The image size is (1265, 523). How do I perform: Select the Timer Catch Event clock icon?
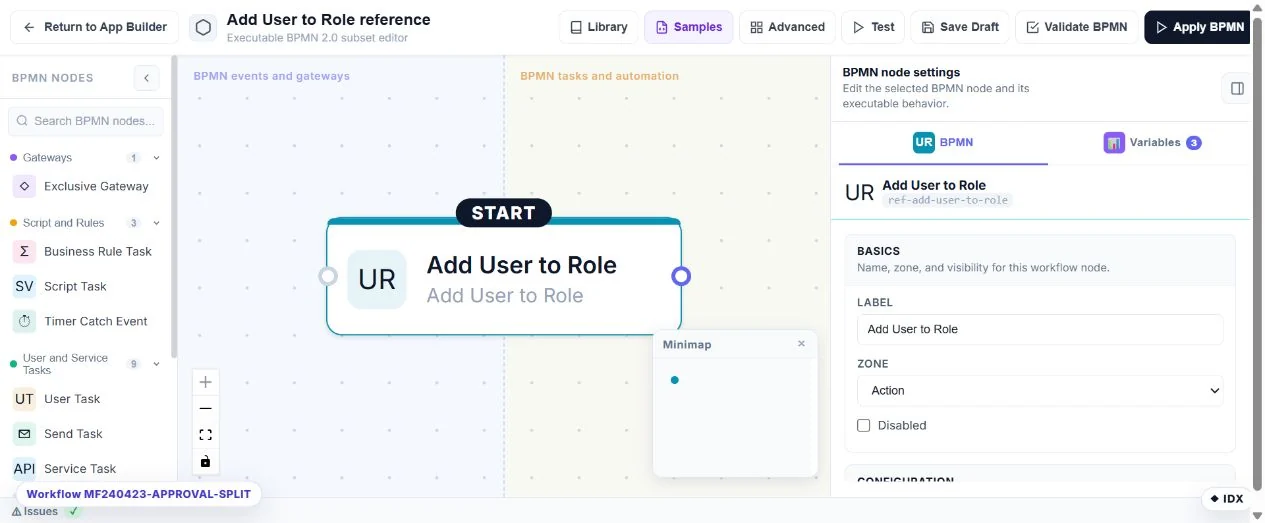[24, 321]
